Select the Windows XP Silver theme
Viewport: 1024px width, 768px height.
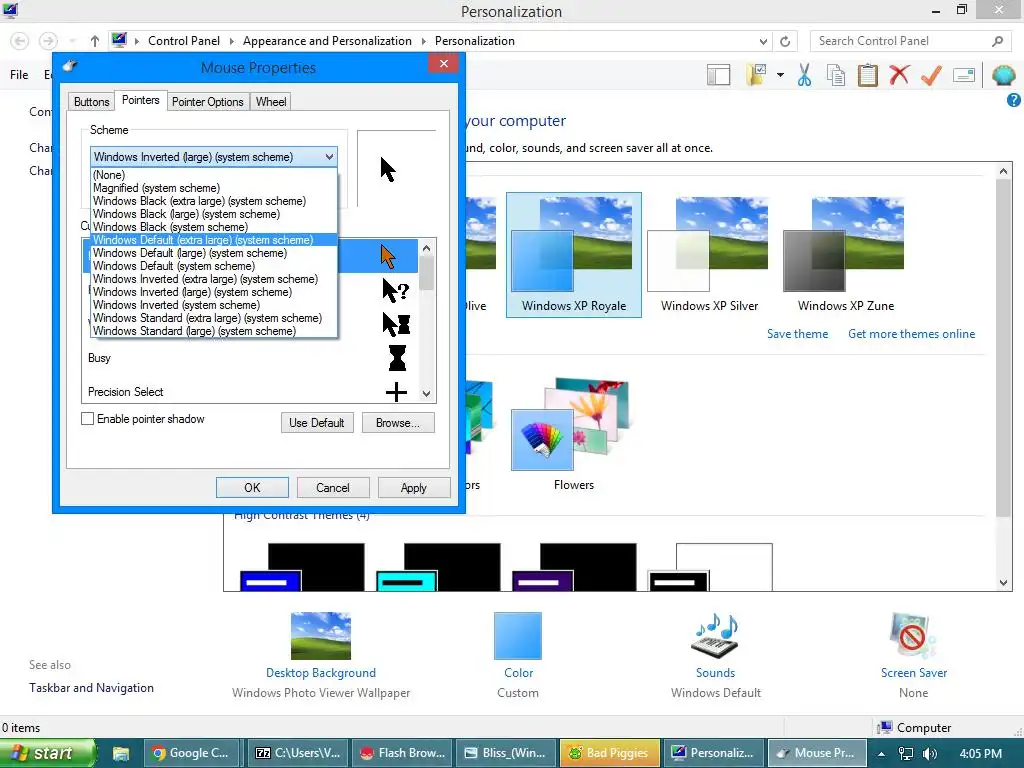(709, 255)
